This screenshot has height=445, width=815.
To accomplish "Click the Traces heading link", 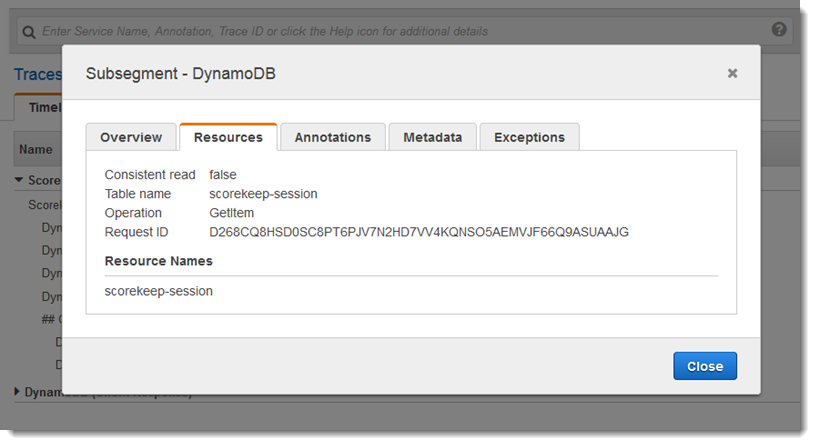I will (x=37, y=74).
